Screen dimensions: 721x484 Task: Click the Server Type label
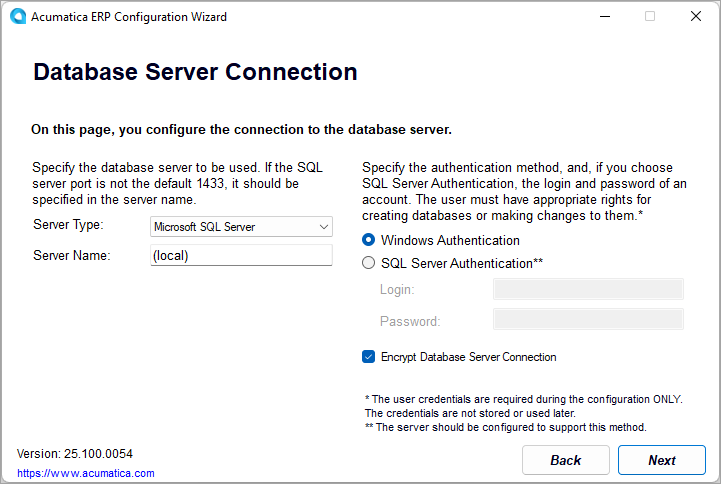[x=68, y=225]
